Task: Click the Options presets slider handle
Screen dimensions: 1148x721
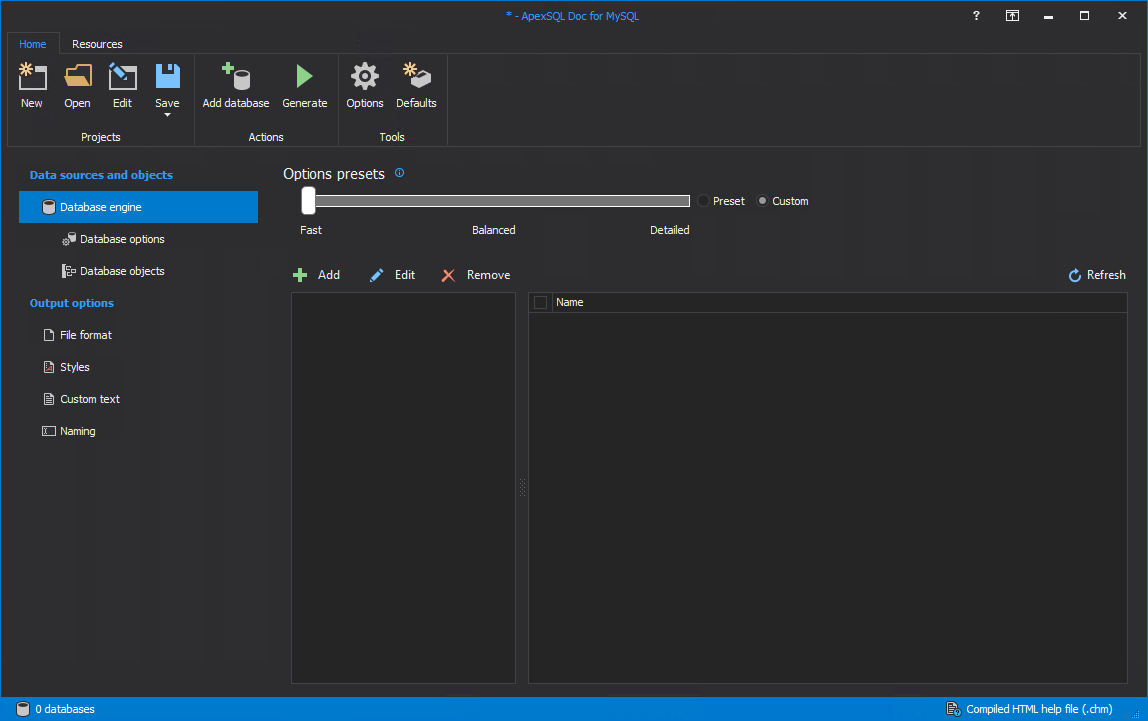Action: click(308, 201)
